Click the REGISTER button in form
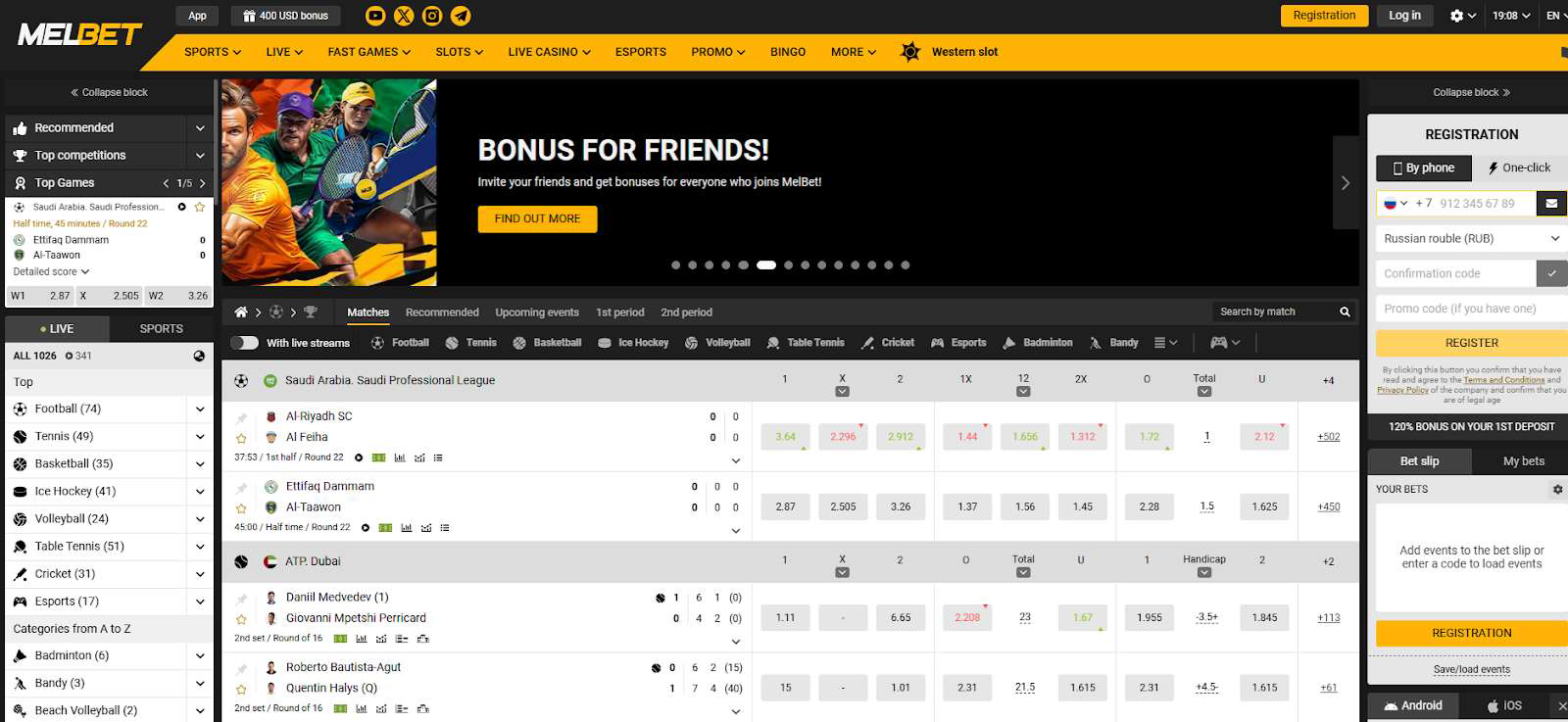Image resolution: width=1568 pixels, height=722 pixels. coord(1471,343)
